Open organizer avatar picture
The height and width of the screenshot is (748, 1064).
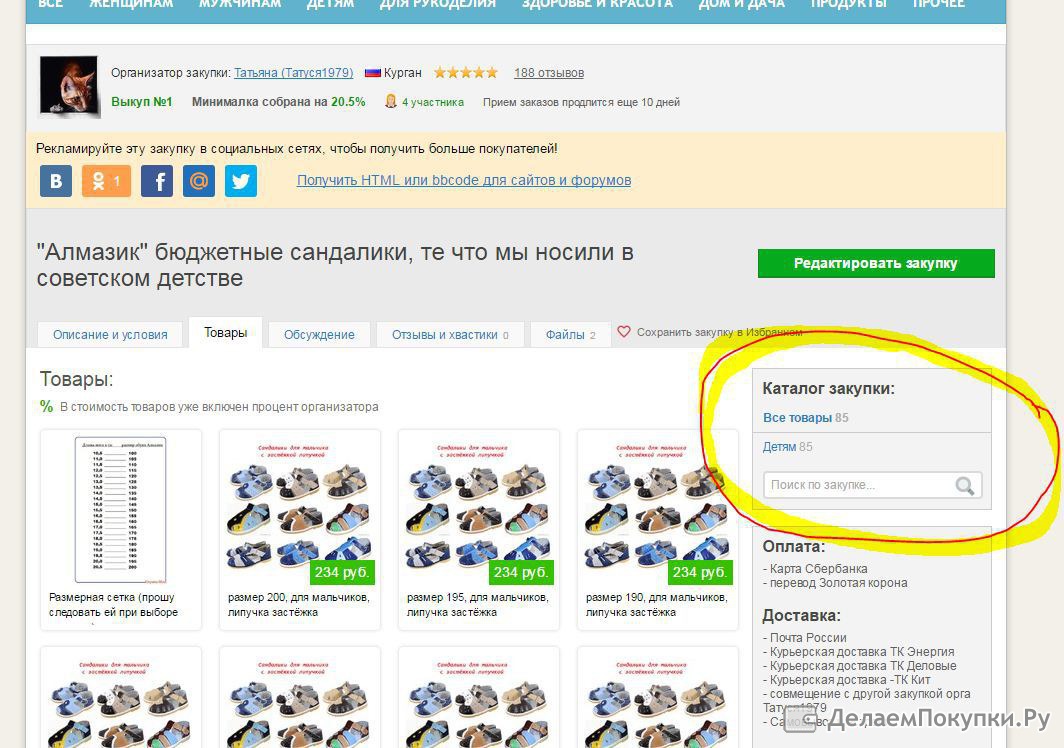[x=69, y=86]
